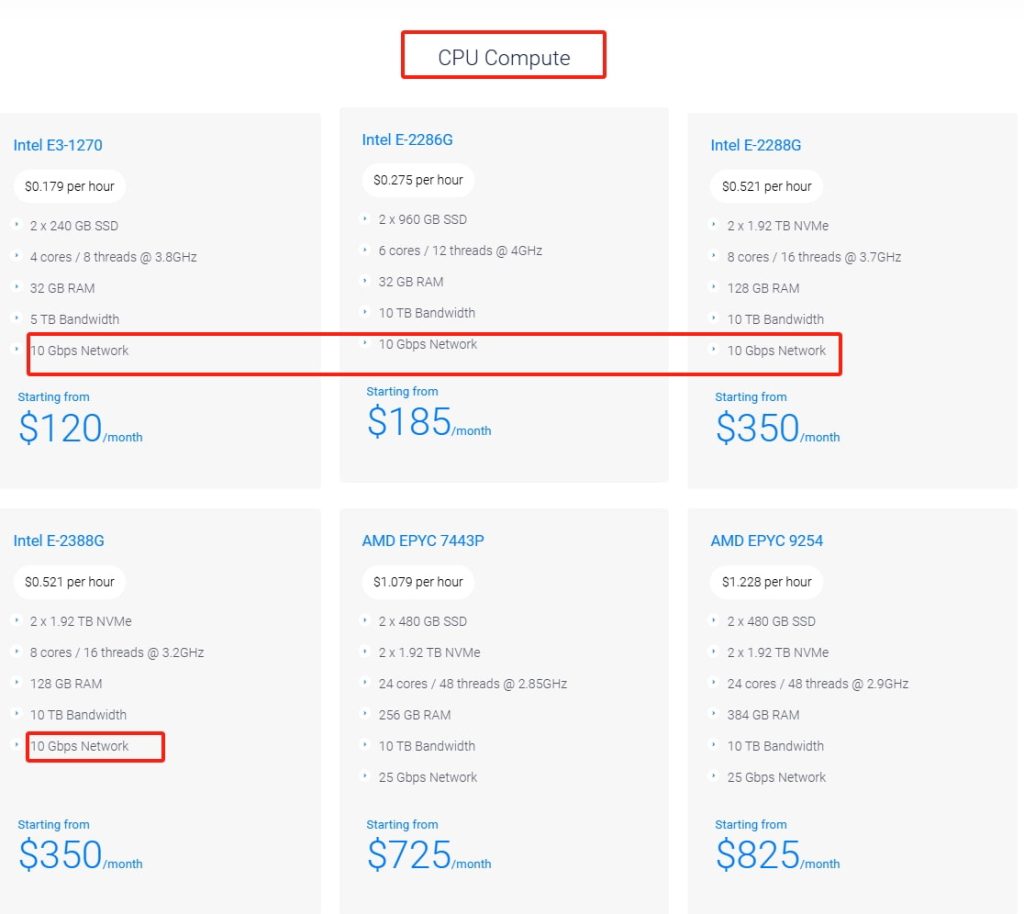Open the Intel E3-1270 server link
This screenshot has height=914, width=1024.
tap(57, 145)
